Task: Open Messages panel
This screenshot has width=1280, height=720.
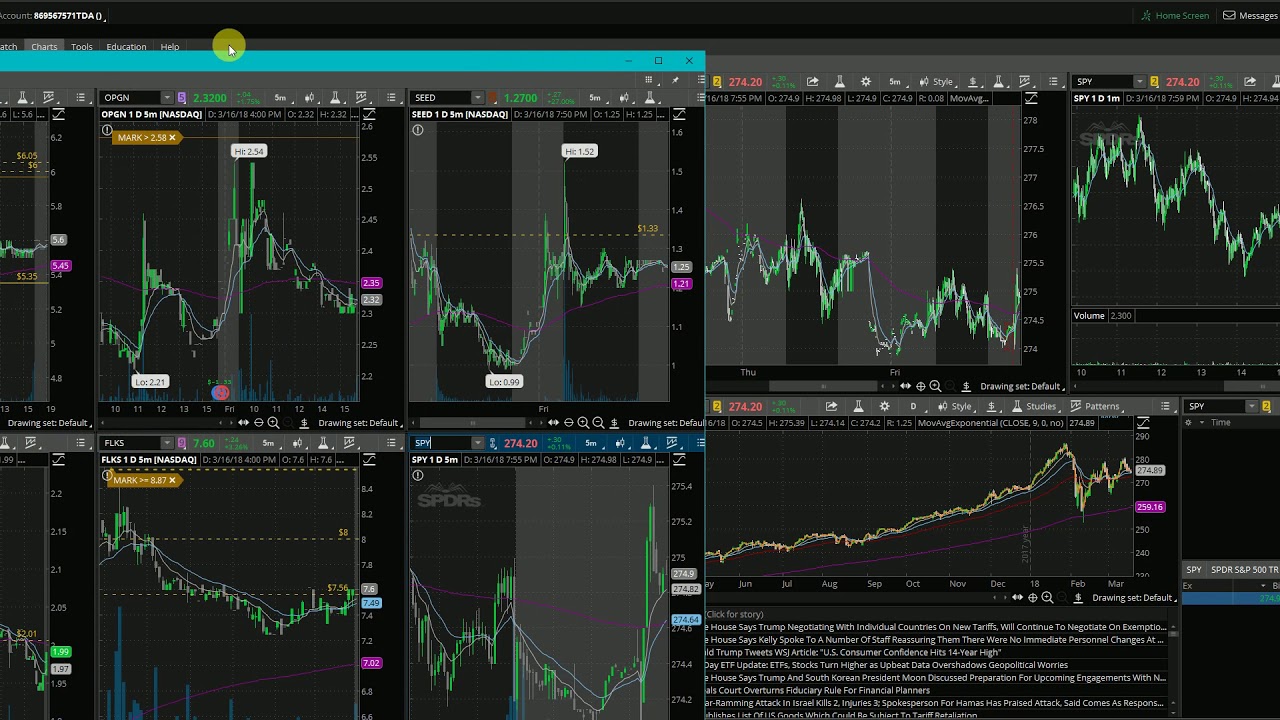Action: tap(1250, 16)
